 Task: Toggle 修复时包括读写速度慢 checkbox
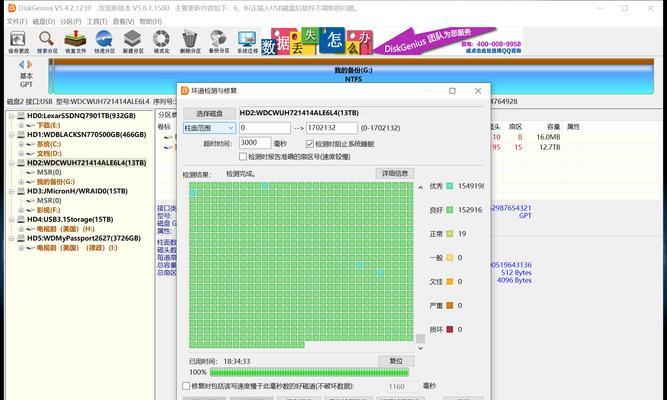186,386
